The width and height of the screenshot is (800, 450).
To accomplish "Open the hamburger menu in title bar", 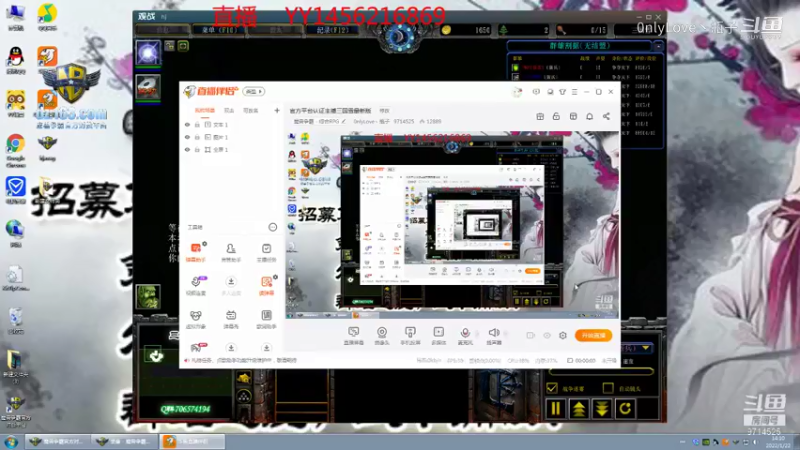I will [574, 92].
